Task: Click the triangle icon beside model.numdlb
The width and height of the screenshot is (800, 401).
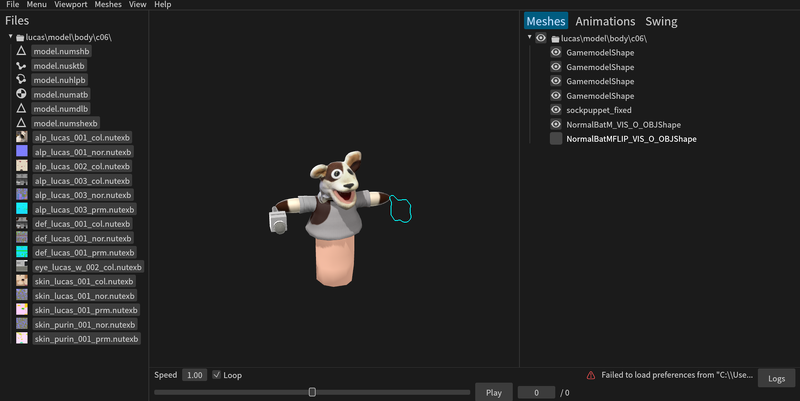Action: (21, 108)
